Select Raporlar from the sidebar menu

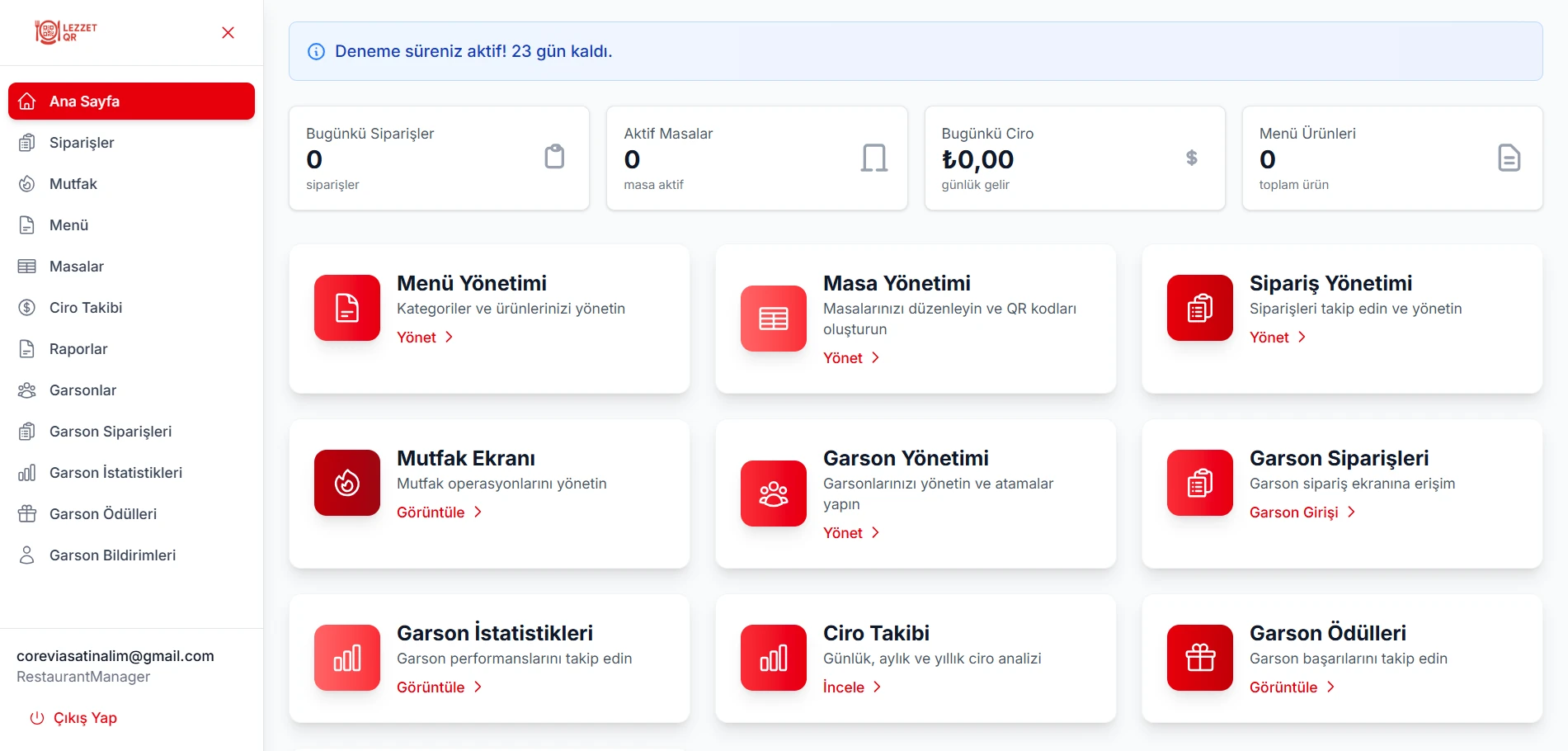(x=78, y=349)
